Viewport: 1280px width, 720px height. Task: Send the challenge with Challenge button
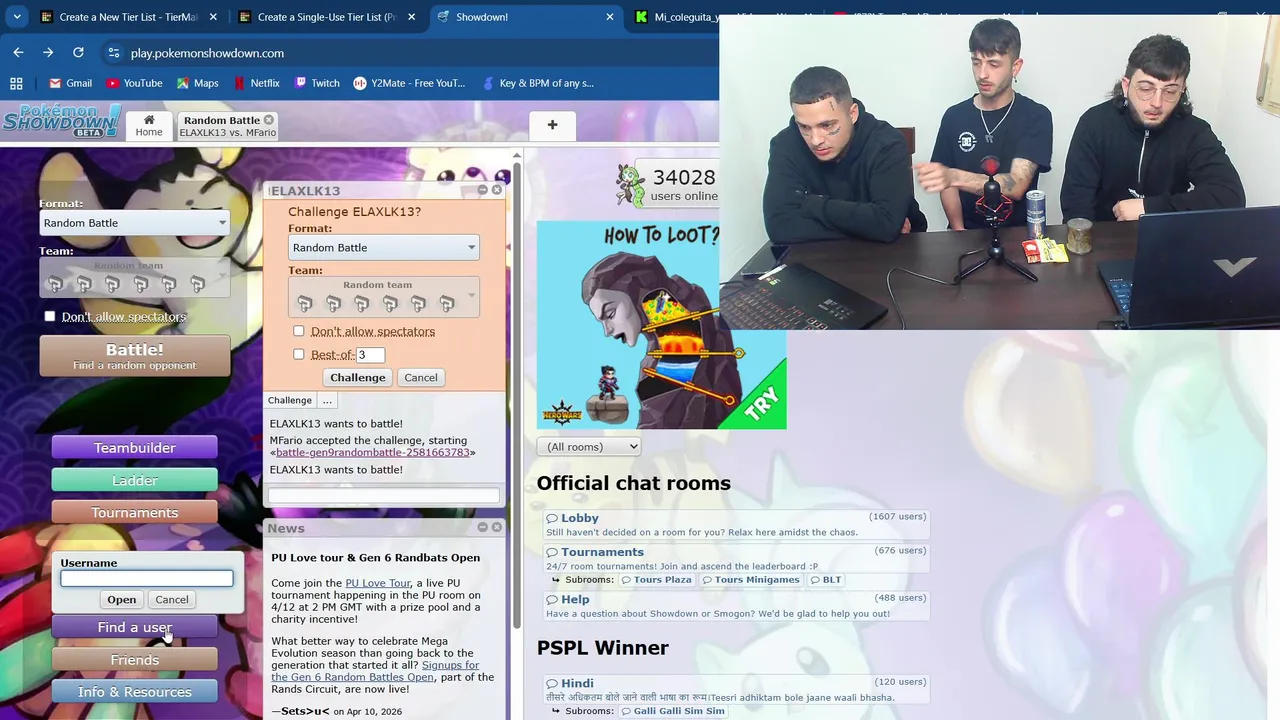click(358, 377)
